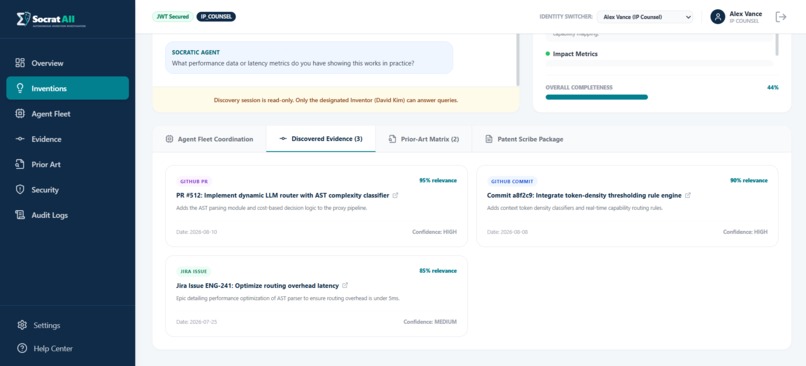Click the JIRA ISSUE tag
806x366 pixels.
[x=193, y=271]
